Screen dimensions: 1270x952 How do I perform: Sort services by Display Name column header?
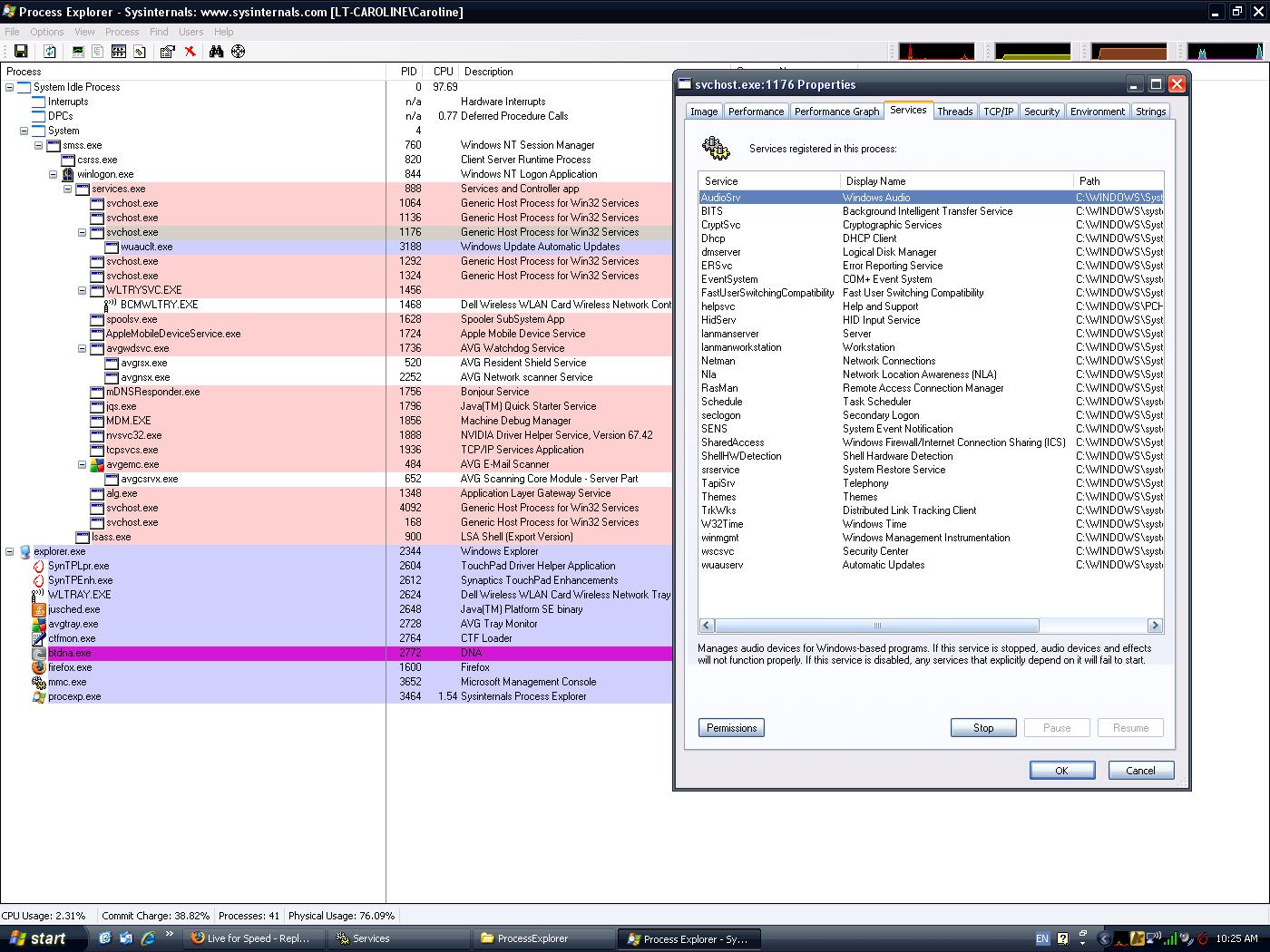tap(957, 181)
